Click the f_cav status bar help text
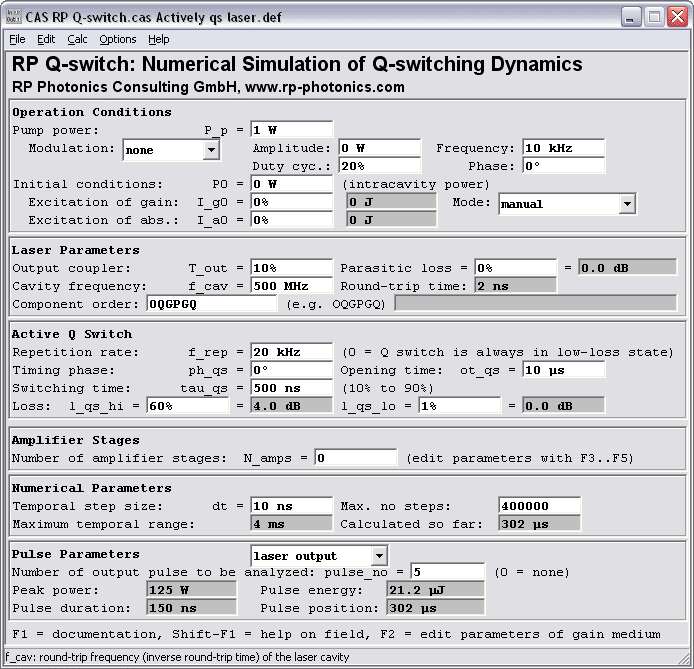The image size is (694, 669). (177, 657)
